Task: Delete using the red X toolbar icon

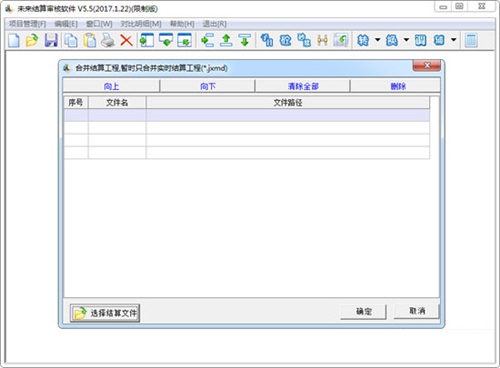Action: click(x=126, y=40)
